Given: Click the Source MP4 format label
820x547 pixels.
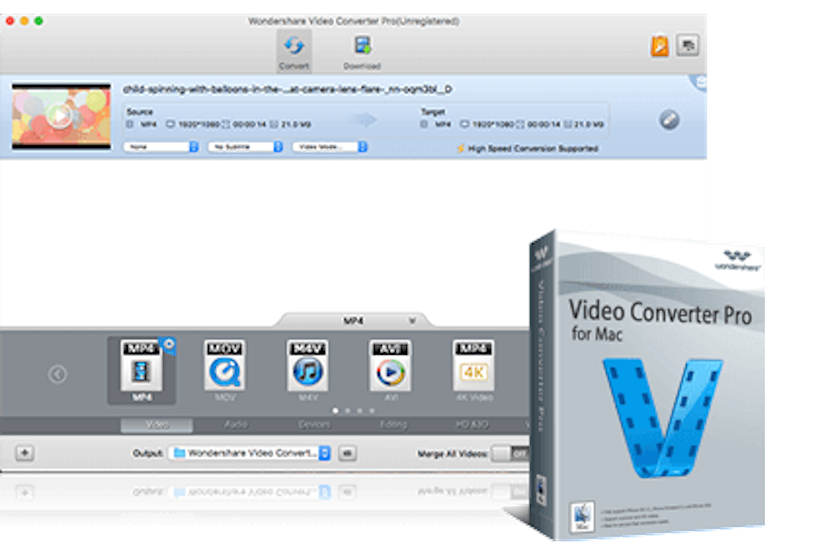Looking at the screenshot, I should [x=149, y=124].
